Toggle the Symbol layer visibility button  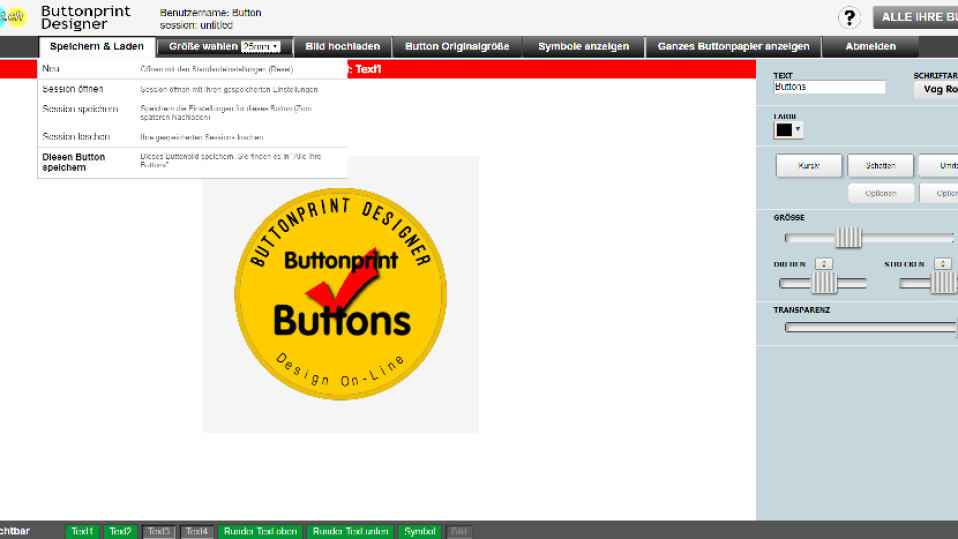tap(421, 531)
